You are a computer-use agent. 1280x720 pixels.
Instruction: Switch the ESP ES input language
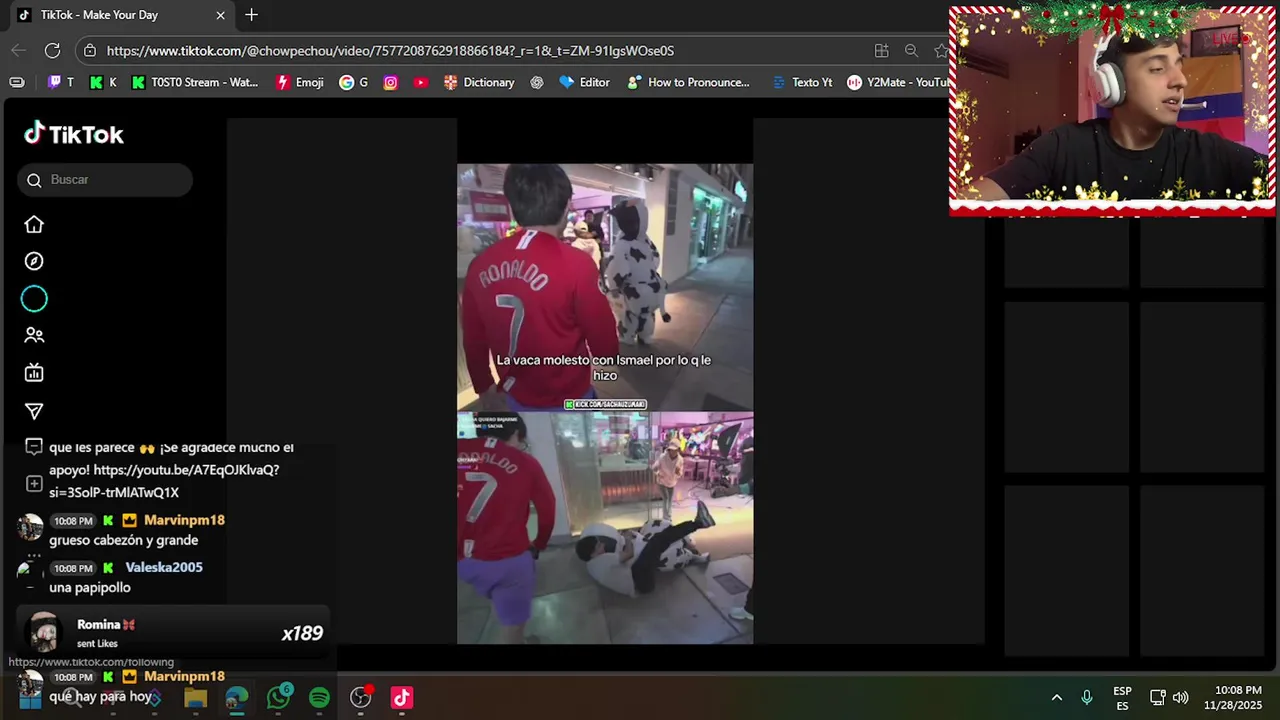pos(1122,698)
